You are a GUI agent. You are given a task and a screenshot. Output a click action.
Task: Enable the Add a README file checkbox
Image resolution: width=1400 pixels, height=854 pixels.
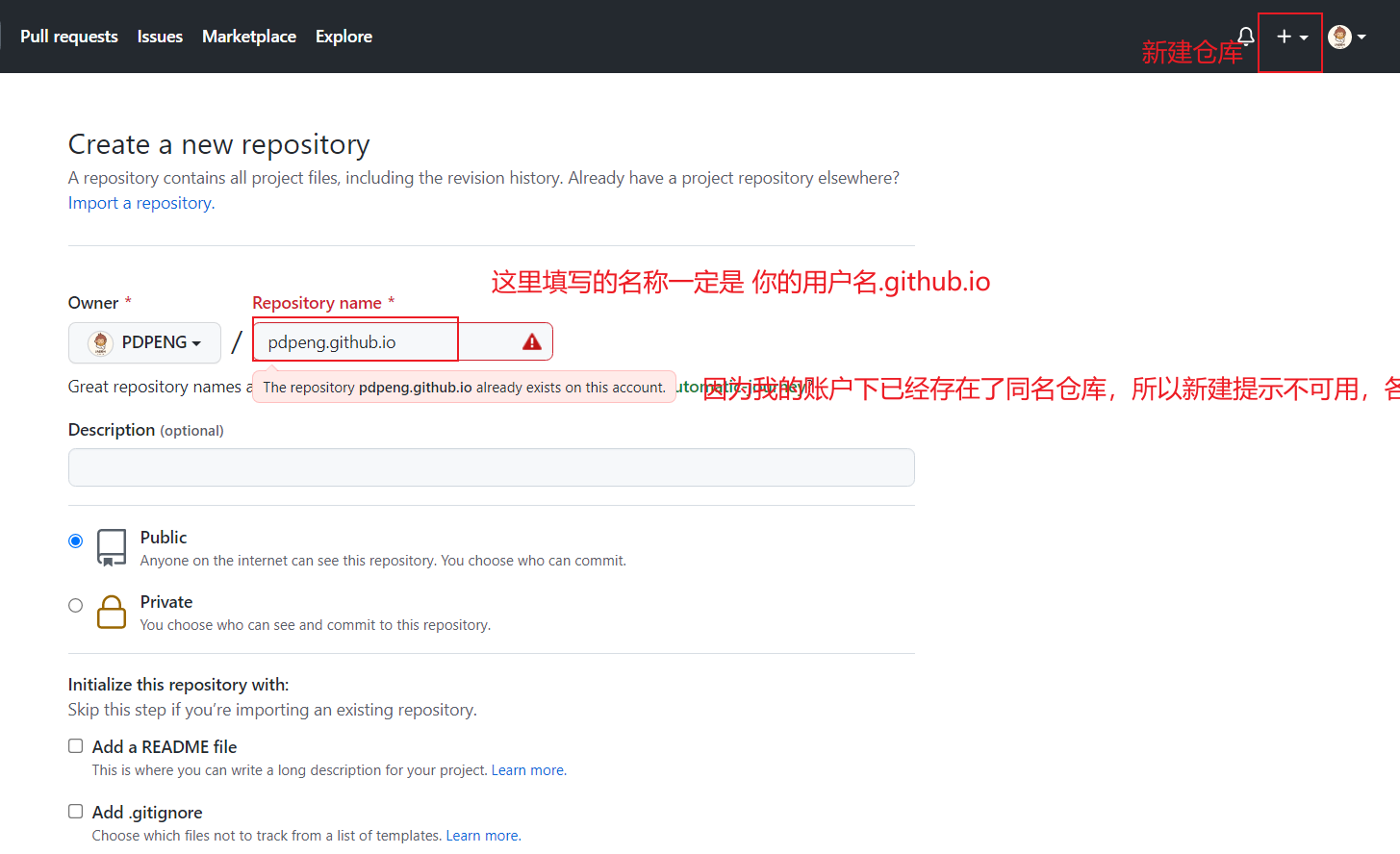tap(76, 746)
